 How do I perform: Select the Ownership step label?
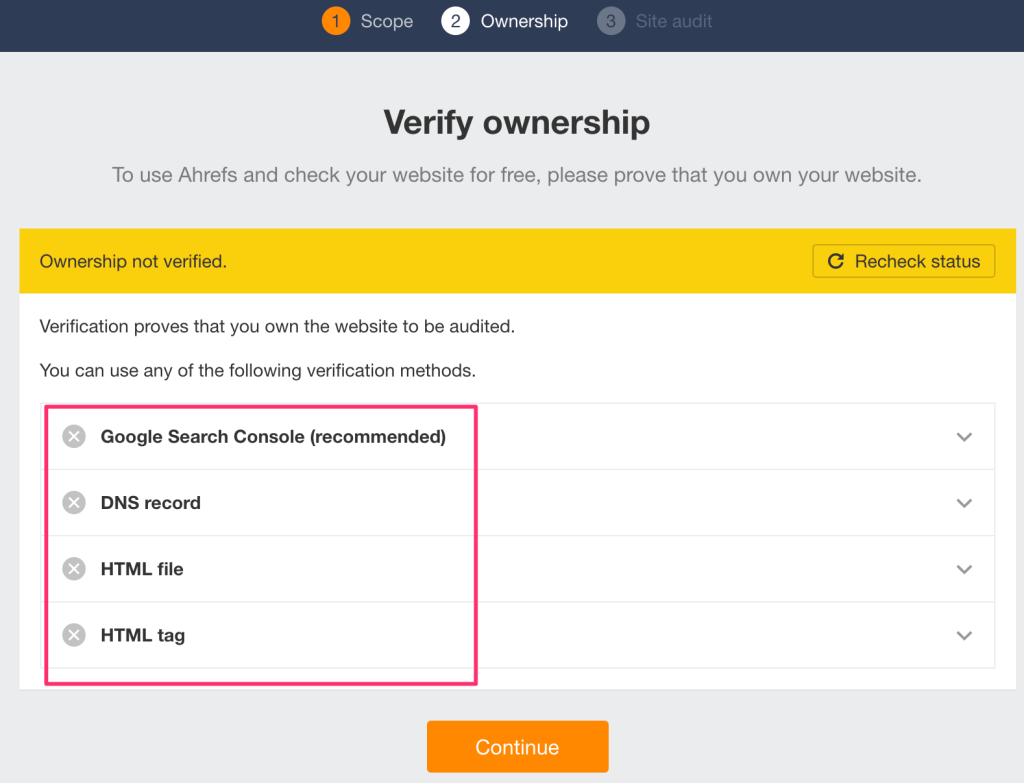pos(524,21)
